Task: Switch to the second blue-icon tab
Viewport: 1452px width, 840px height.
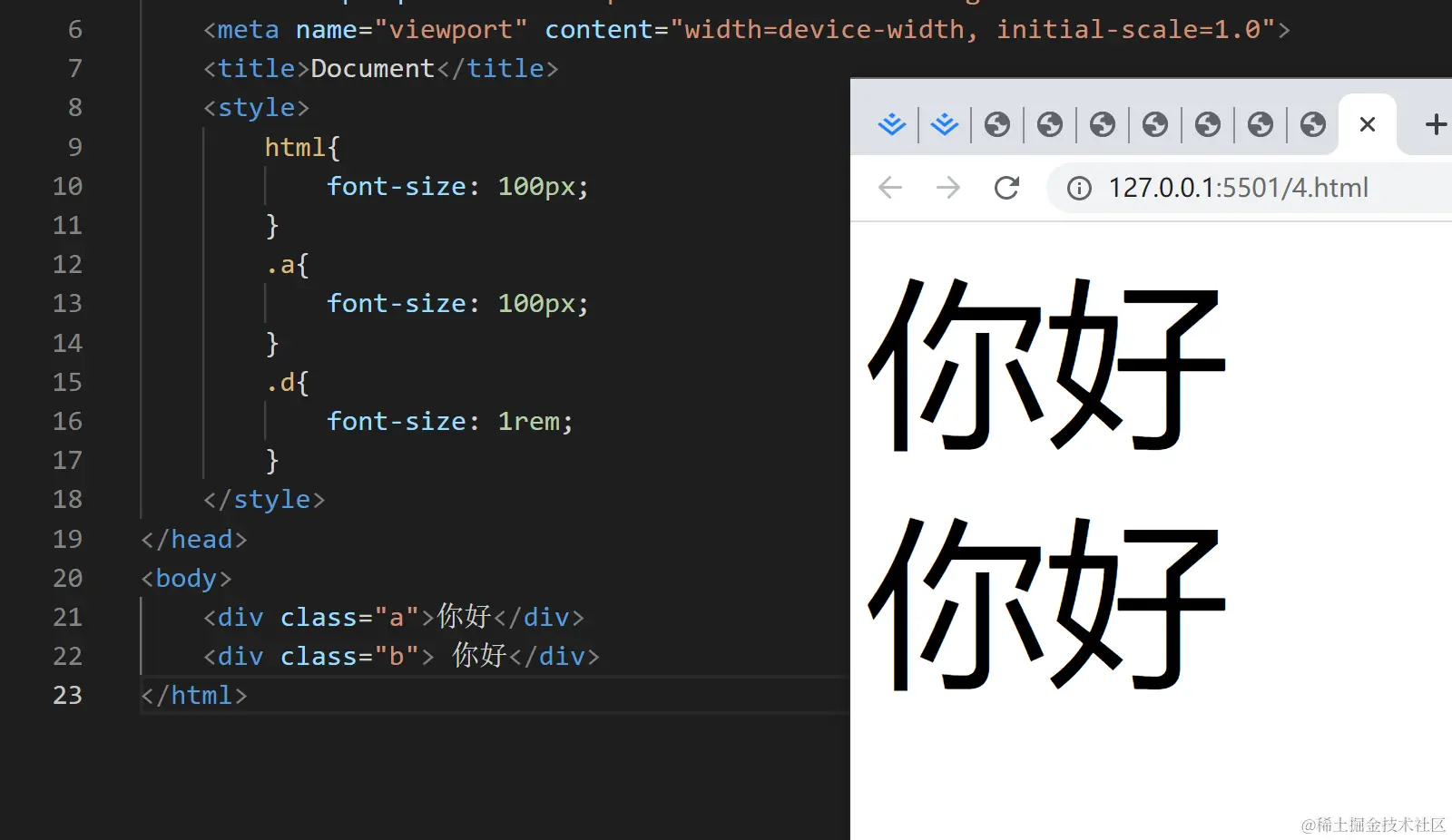Action: tap(945, 124)
